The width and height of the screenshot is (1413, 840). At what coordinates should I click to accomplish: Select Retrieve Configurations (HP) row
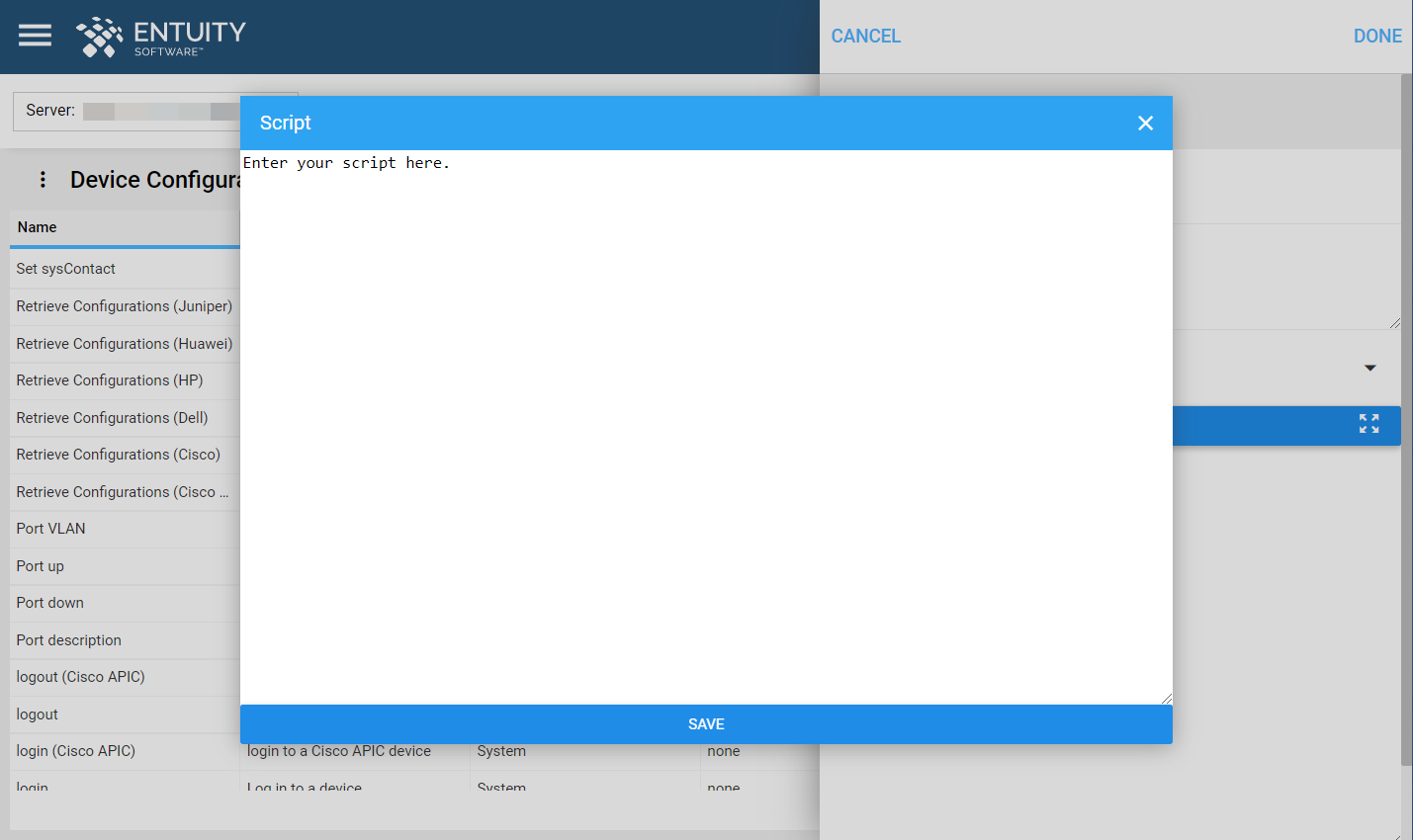click(x=125, y=380)
